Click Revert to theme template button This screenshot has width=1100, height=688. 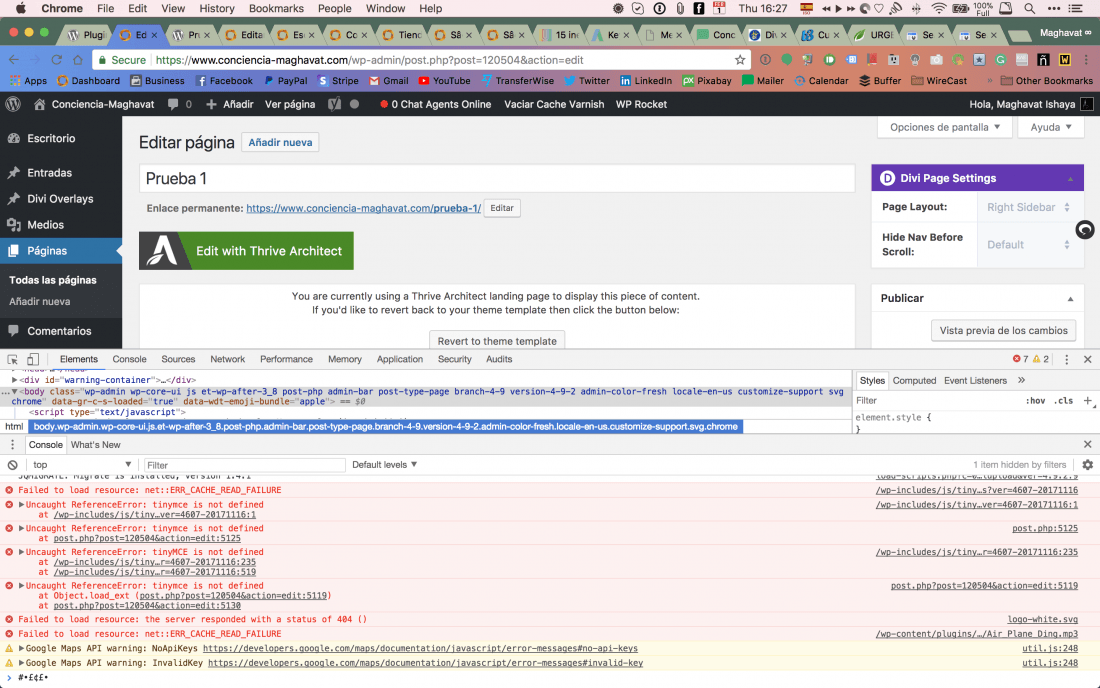pyautogui.click(x=497, y=340)
